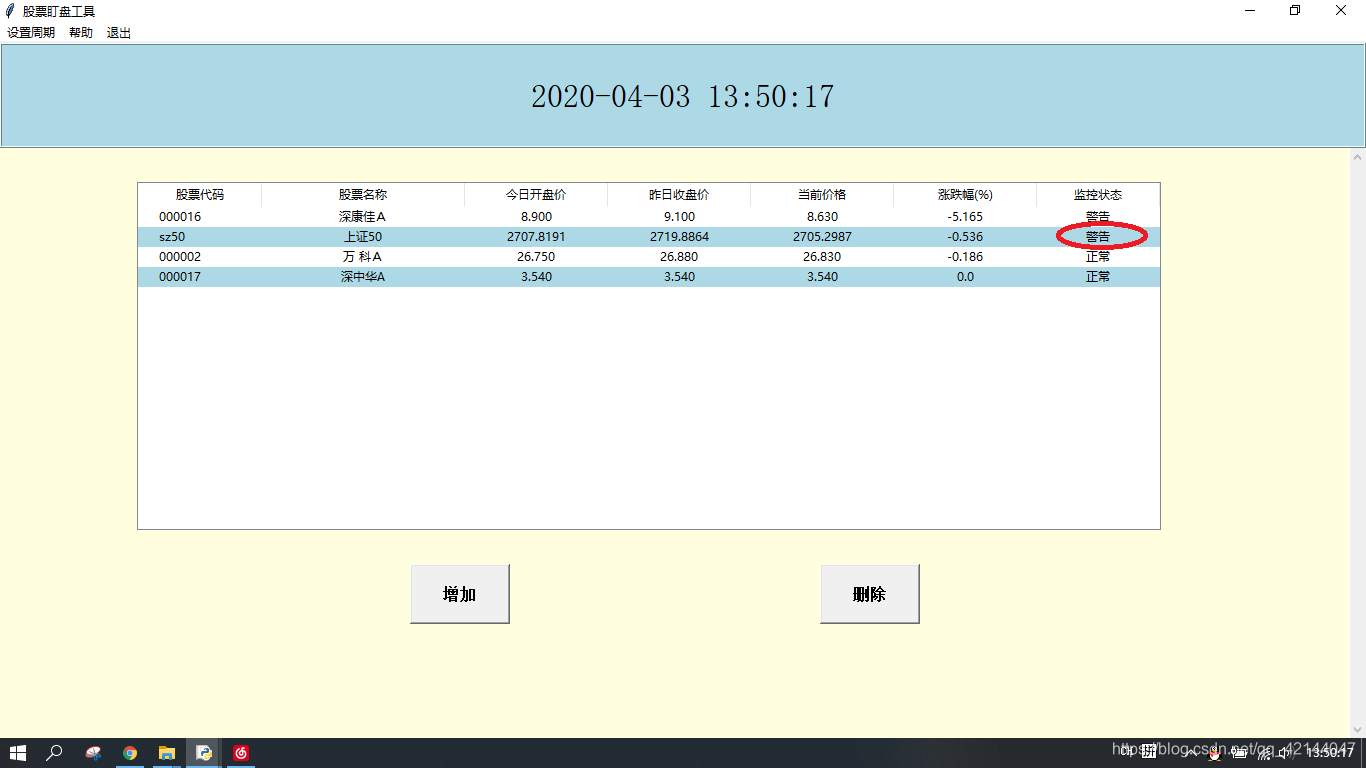Click the scrollbar up arrow at right edge

tap(1357, 157)
